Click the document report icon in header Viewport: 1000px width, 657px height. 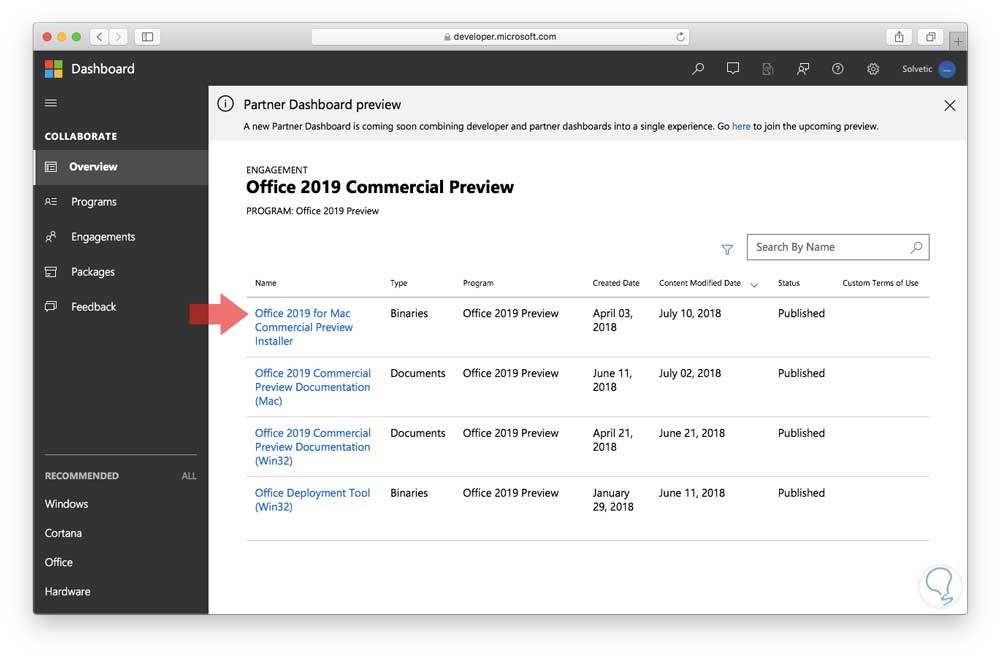[x=768, y=69]
